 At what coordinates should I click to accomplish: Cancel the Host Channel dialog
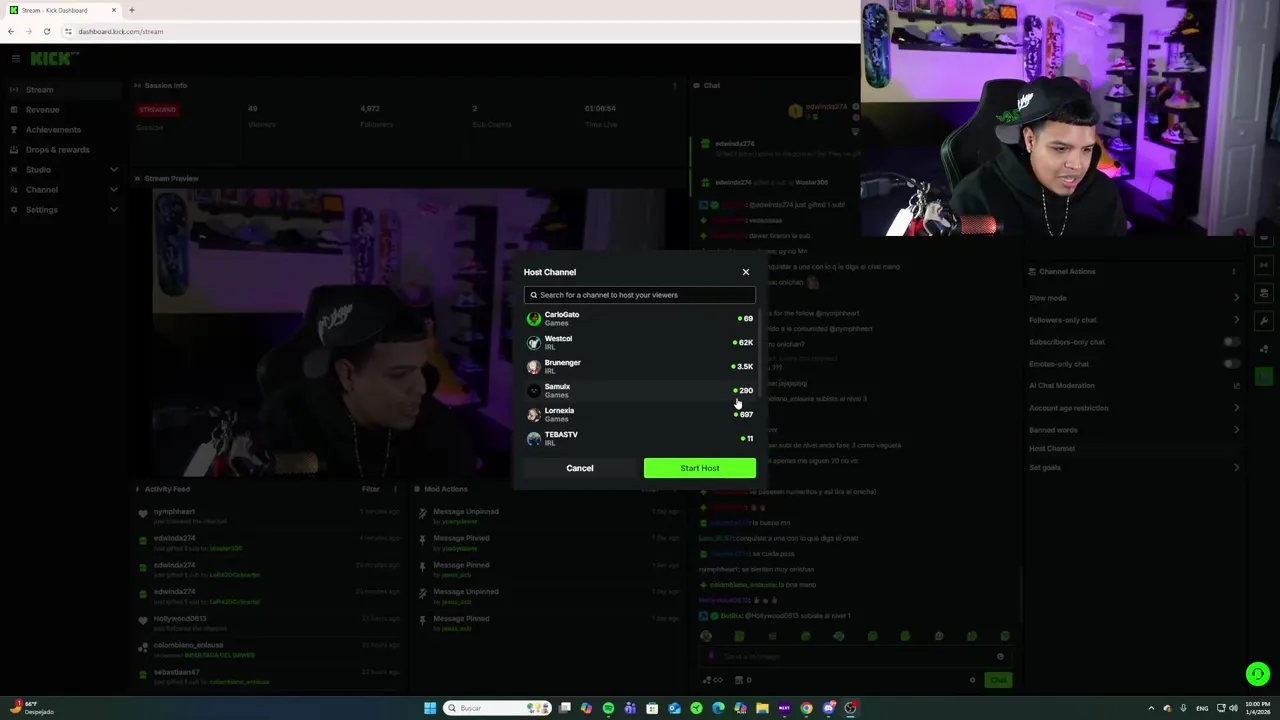[x=580, y=468]
